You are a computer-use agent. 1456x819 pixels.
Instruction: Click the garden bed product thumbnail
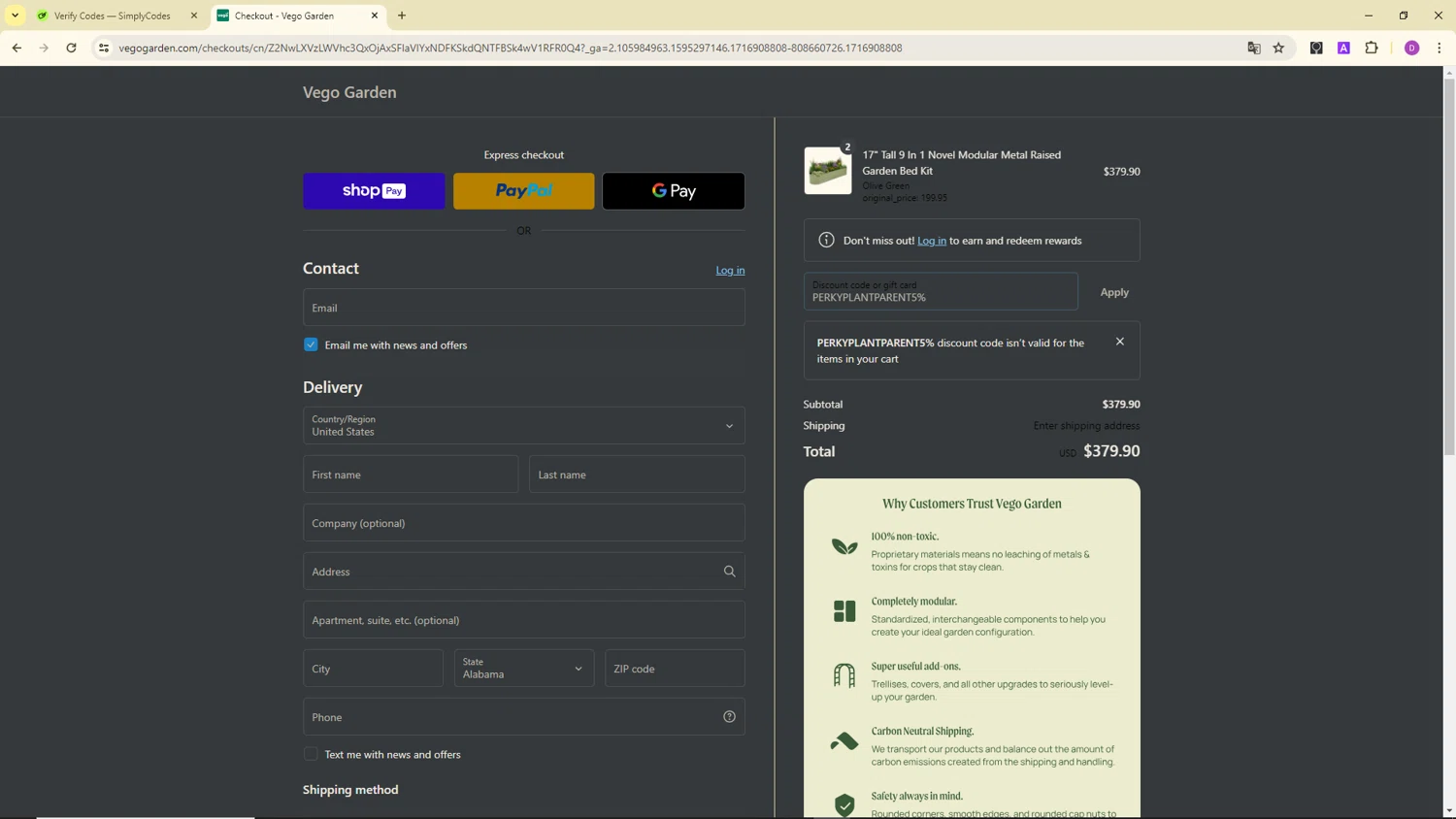(827, 171)
